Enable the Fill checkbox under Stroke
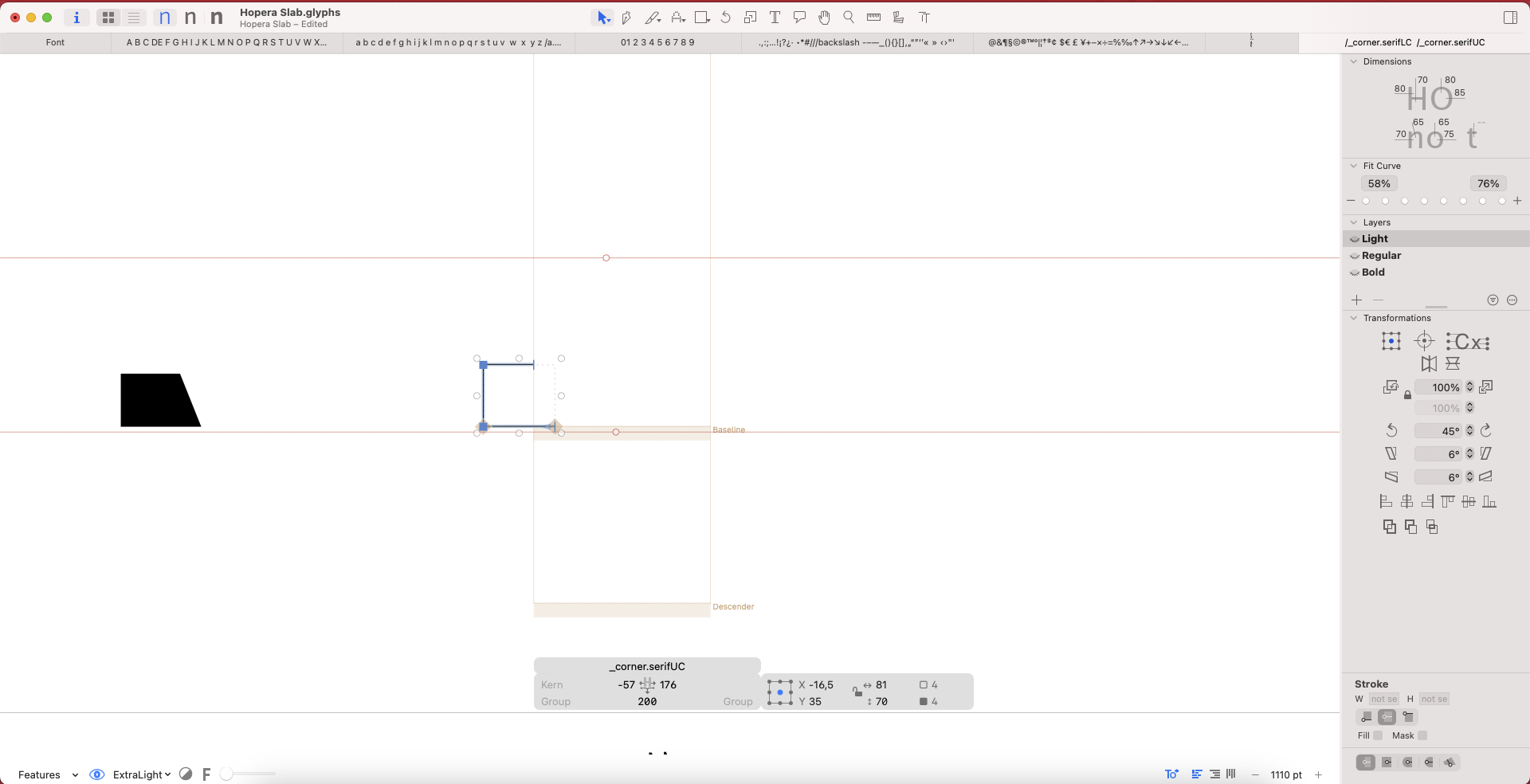The height and width of the screenshot is (784, 1530). tap(1378, 735)
